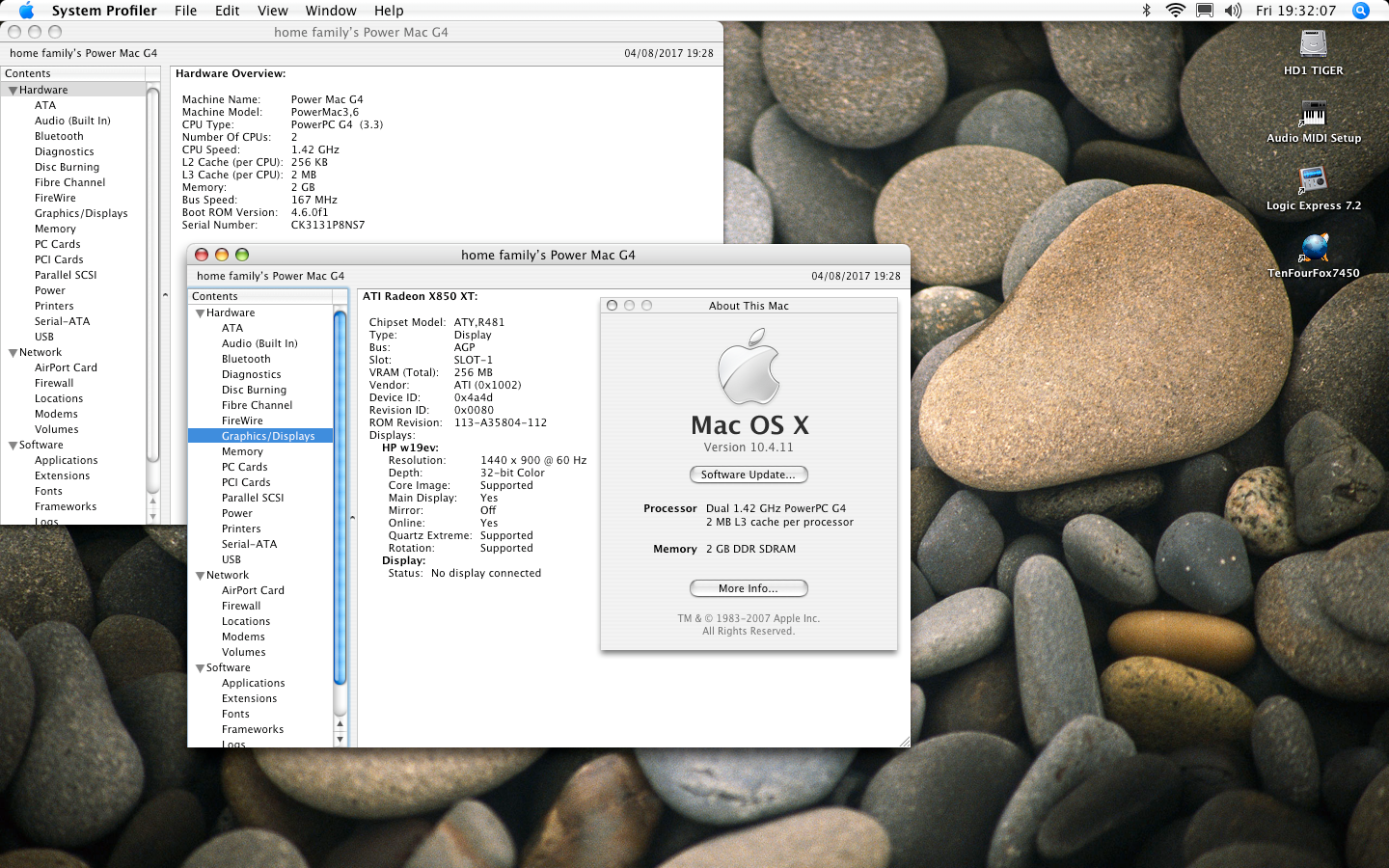
Task: Collapse Network group in back Profiler window
Action: [13, 353]
